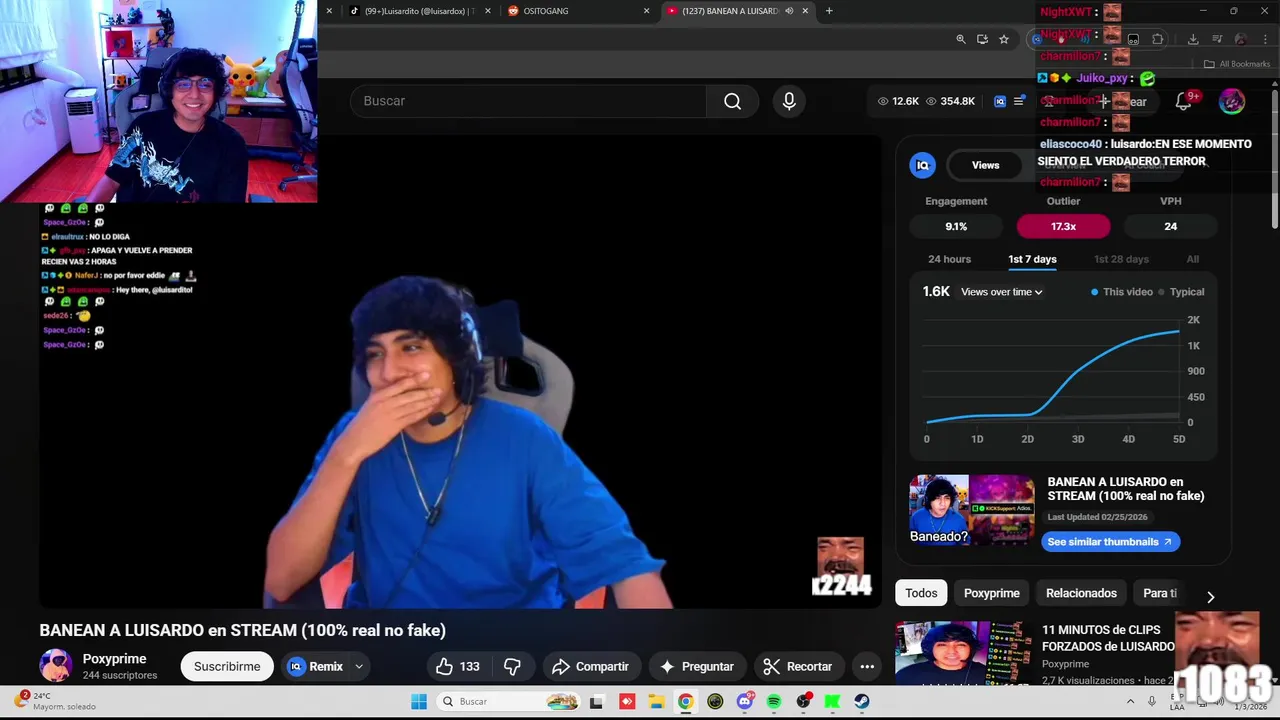Click VPH 24 value pill
Screen dimensions: 1280x720
point(1170,226)
